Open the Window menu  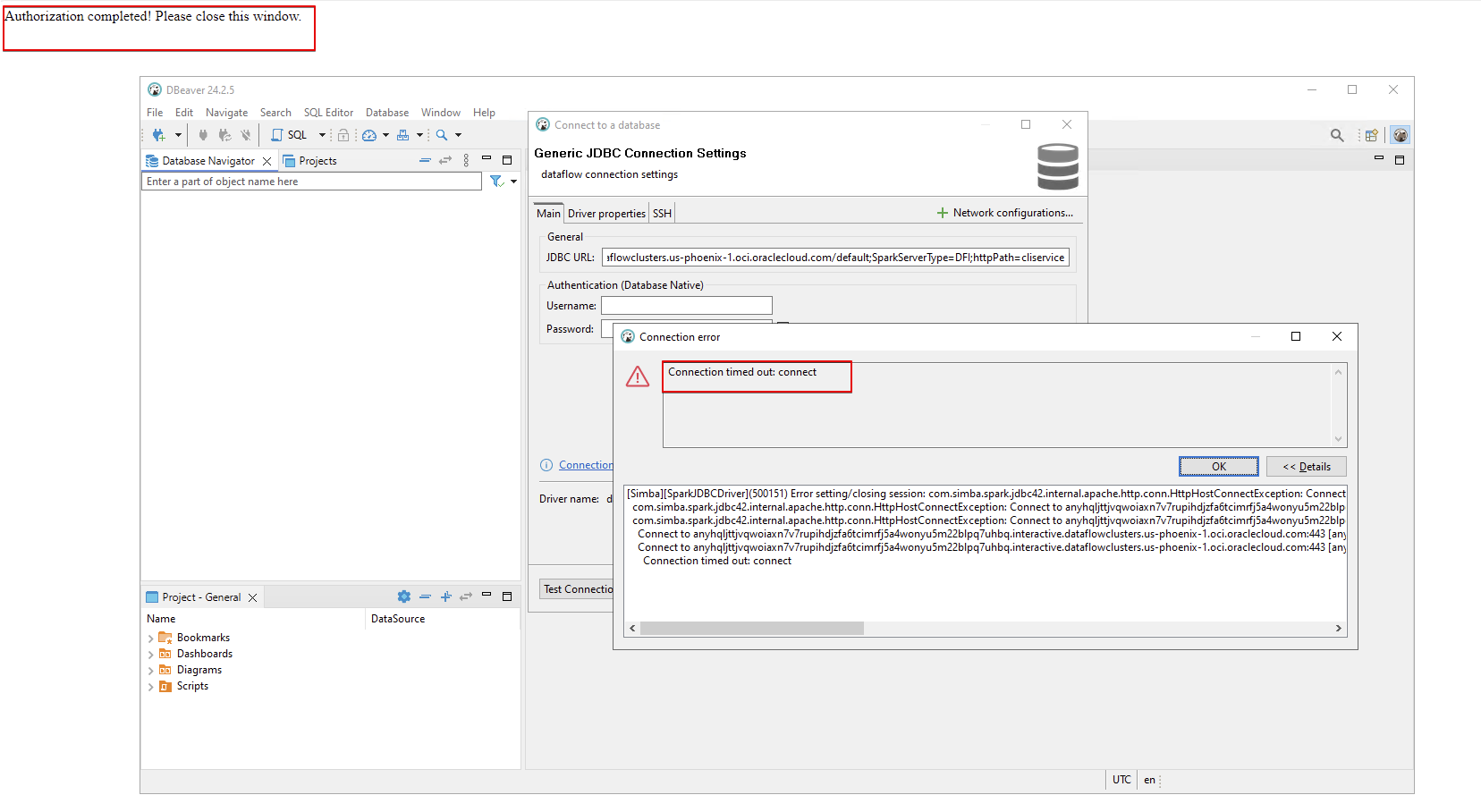441,113
